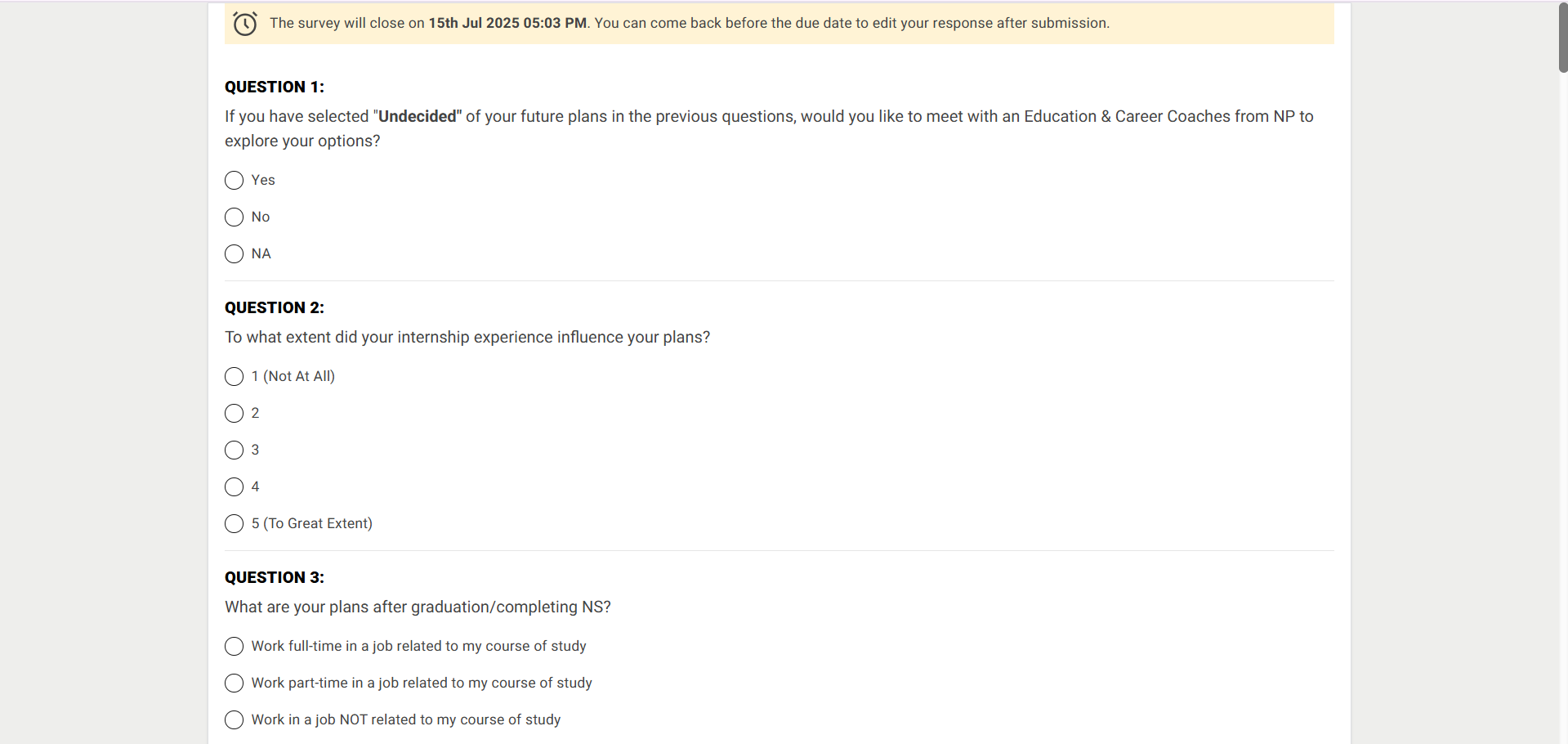
Task: Choose rating '3' in Question 2
Action: tap(233, 450)
